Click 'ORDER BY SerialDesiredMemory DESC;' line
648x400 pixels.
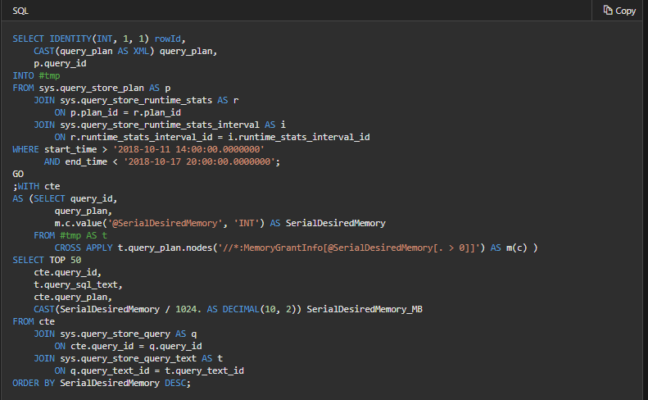102,383
